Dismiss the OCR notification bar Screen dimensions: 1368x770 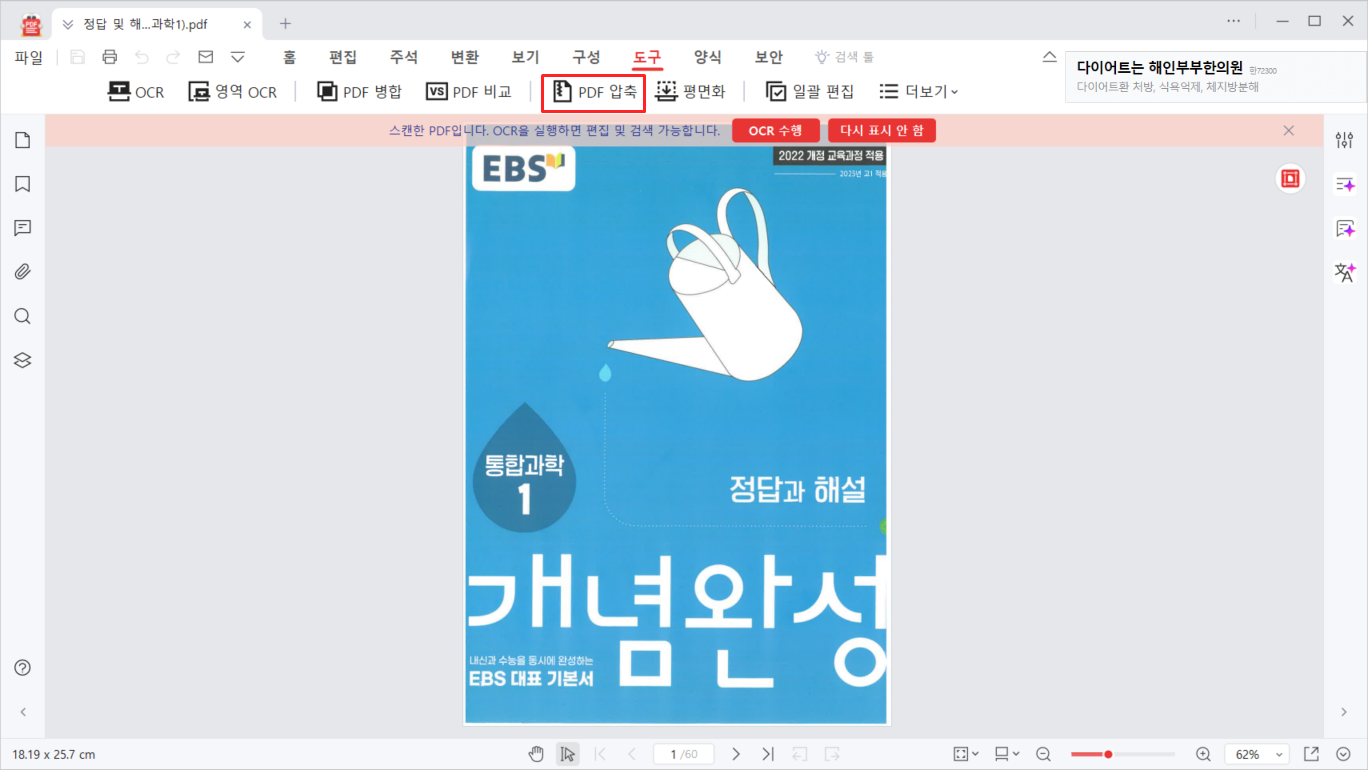1289,131
